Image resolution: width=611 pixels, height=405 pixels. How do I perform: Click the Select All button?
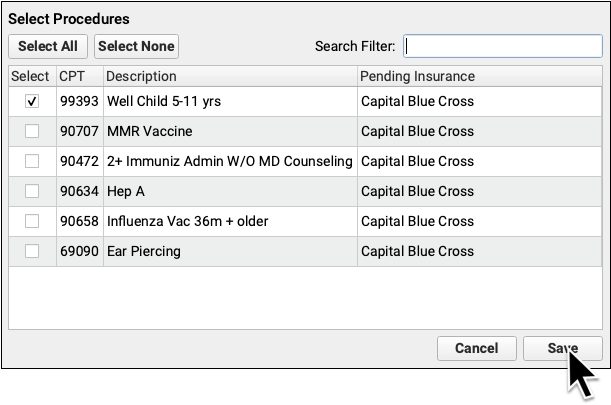[47, 46]
